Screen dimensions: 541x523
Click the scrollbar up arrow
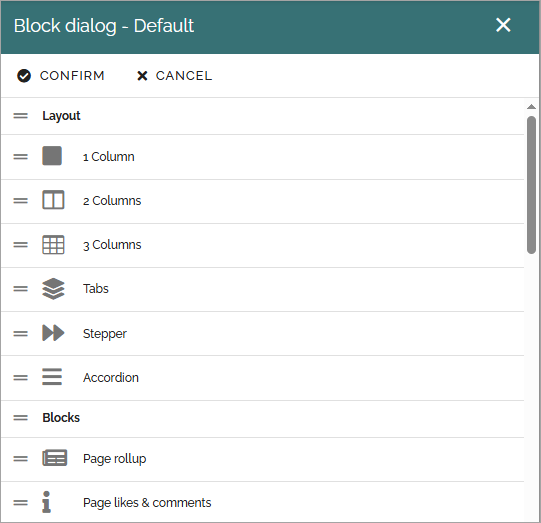click(x=531, y=107)
